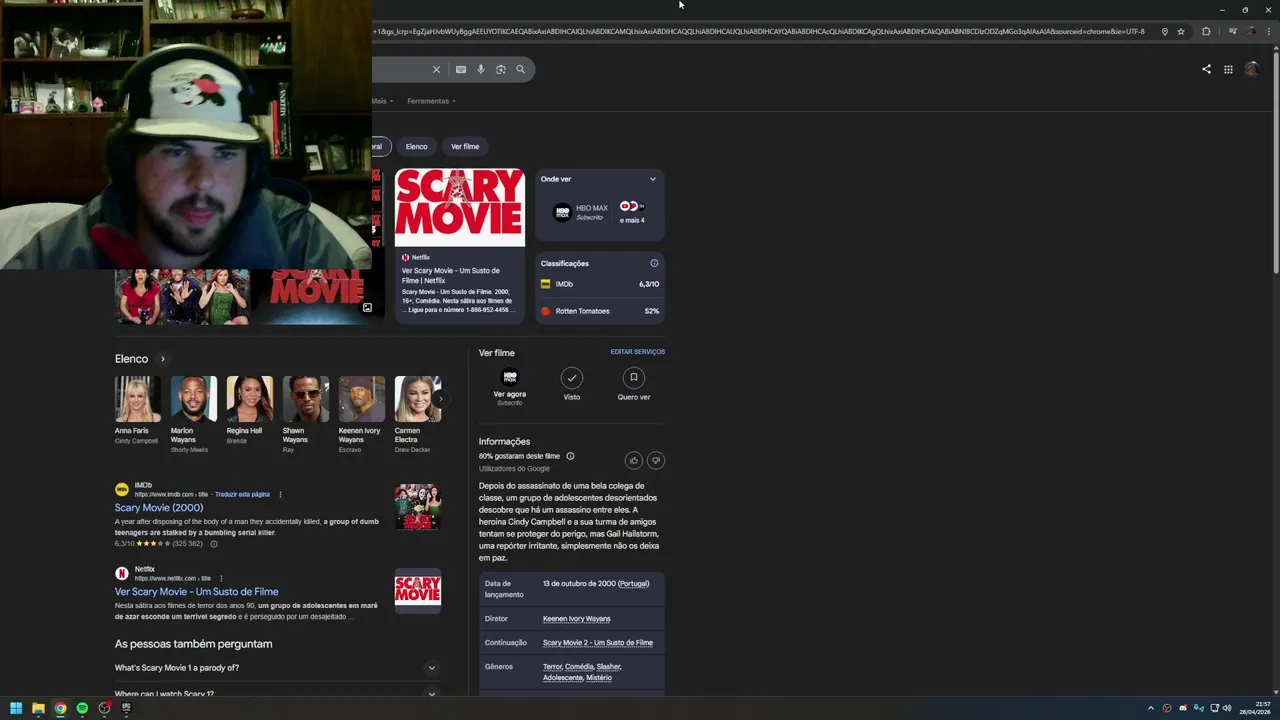The width and height of the screenshot is (1280, 720).
Task: Click Traduzir esta página link
Action: [242, 494]
